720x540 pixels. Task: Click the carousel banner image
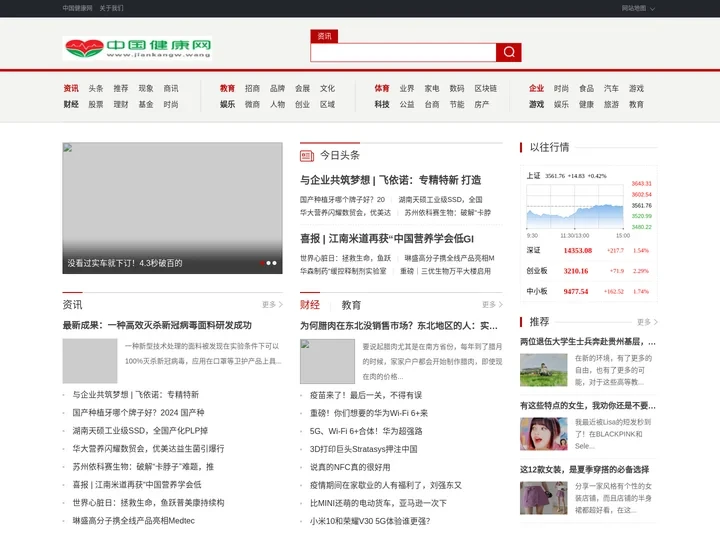(173, 208)
